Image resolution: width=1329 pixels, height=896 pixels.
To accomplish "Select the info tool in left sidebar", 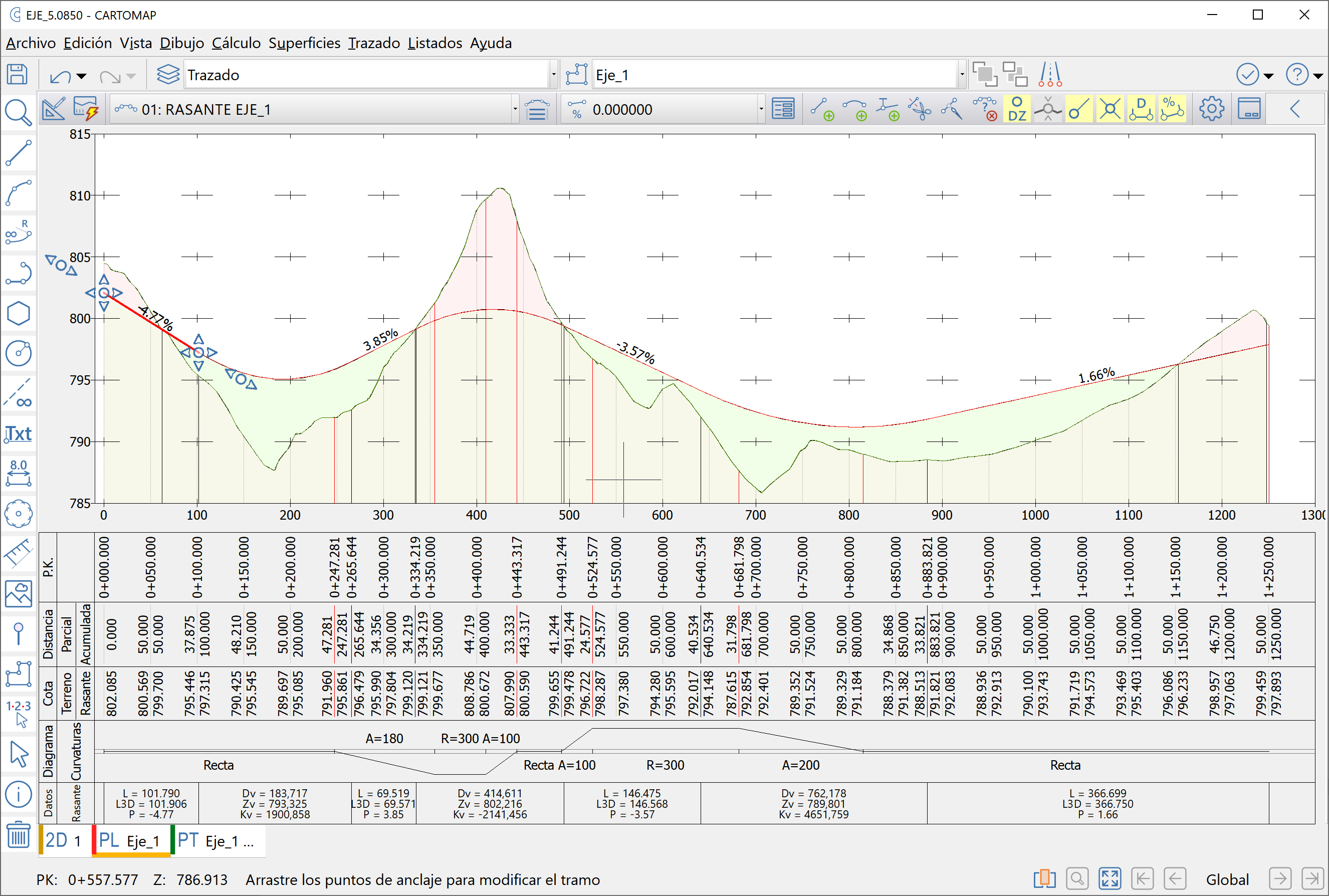I will point(19,795).
